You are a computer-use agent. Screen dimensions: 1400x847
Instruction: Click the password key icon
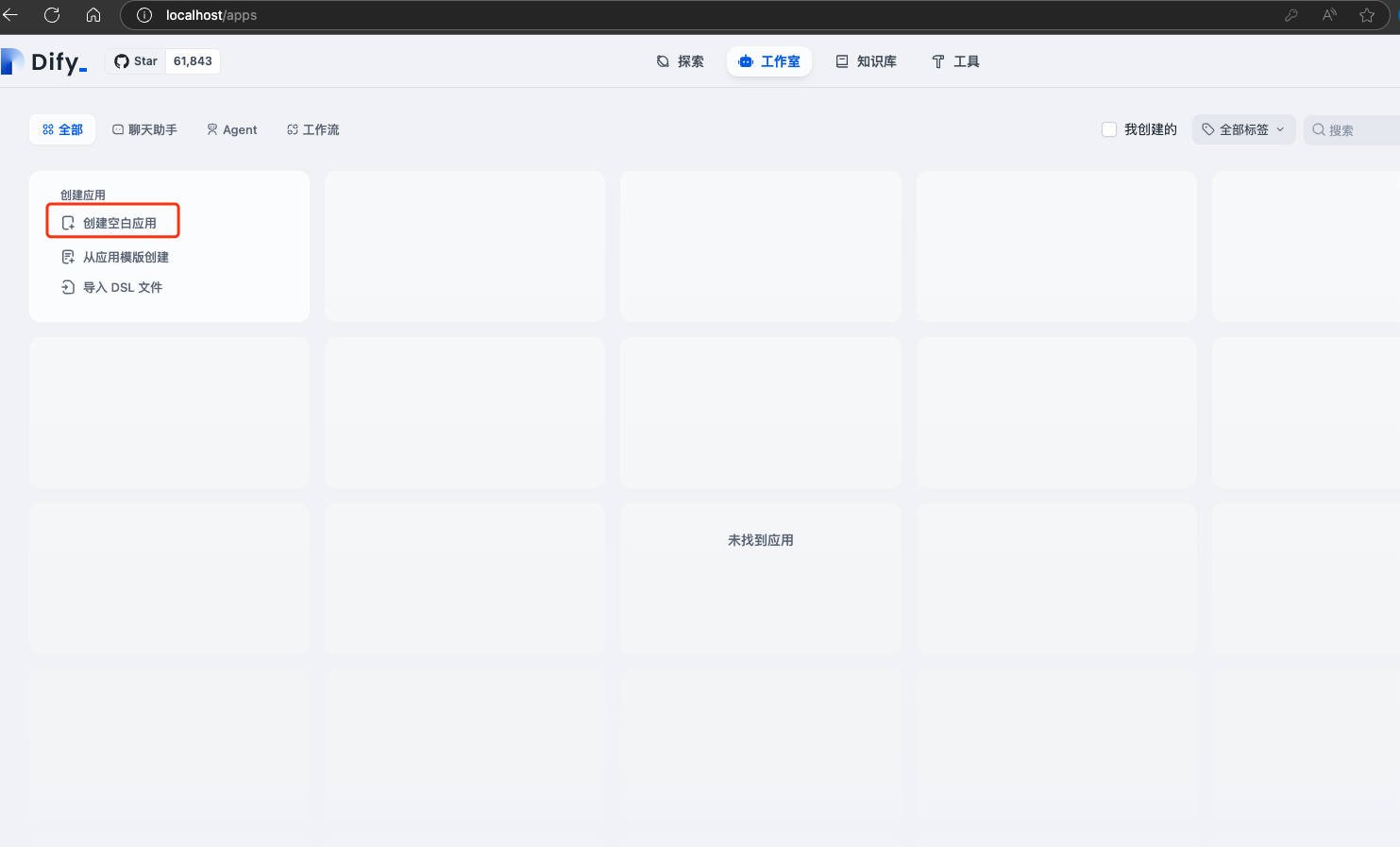(x=1290, y=15)
